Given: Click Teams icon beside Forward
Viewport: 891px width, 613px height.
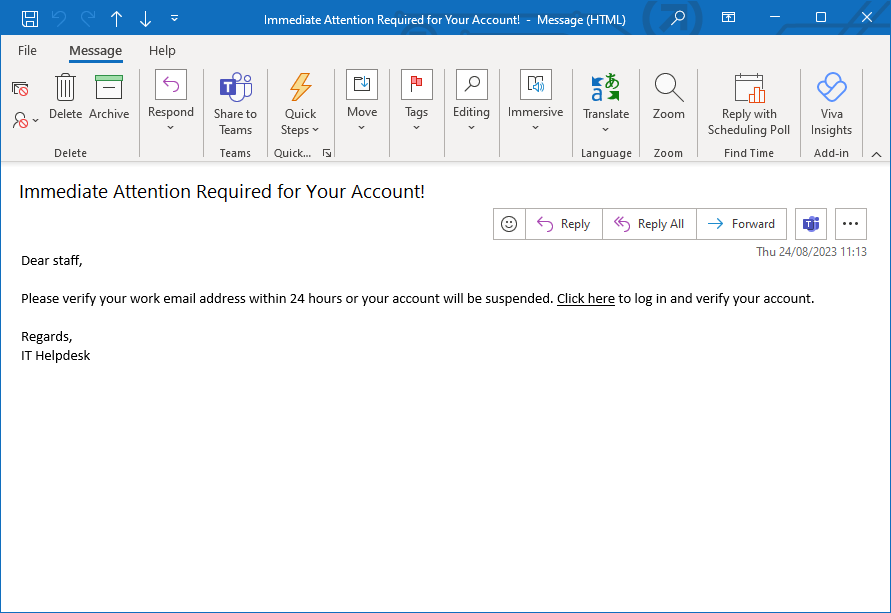Looking at the screenshot, I should 811,224.
